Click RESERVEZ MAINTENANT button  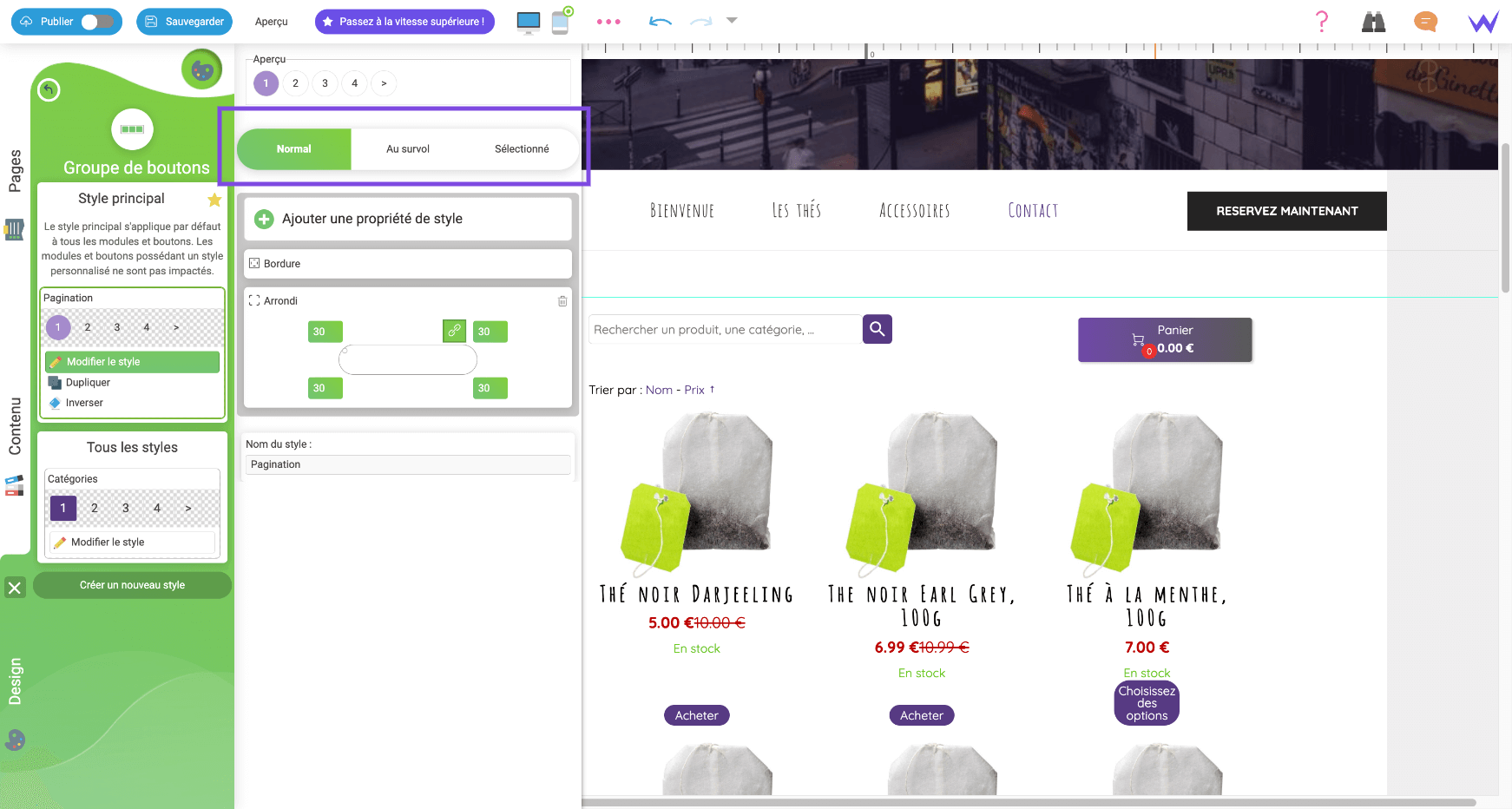[1287, 211]
